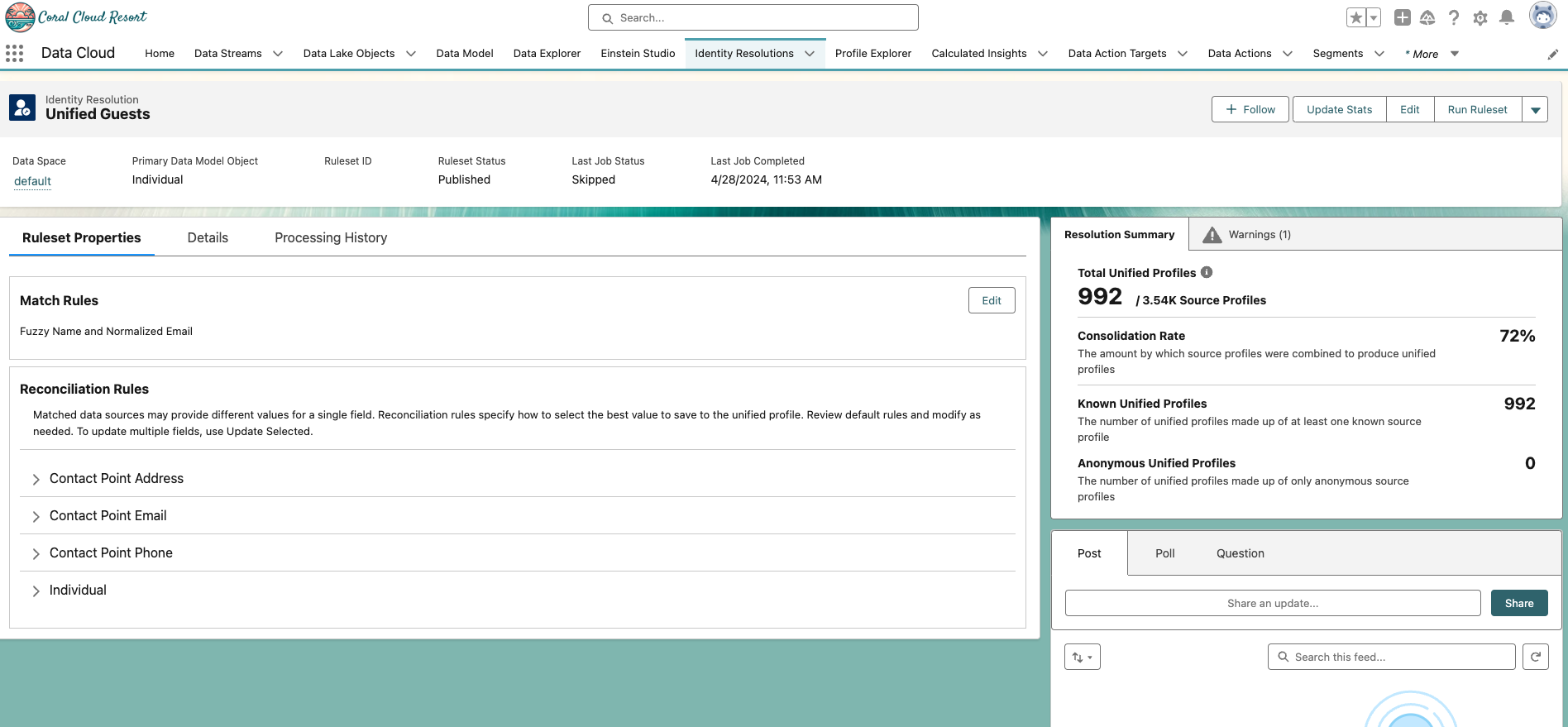Click the Share an update text field
Image resolution: width=1568 pixels, height=727 pixels.
[x=1272, y=604]
